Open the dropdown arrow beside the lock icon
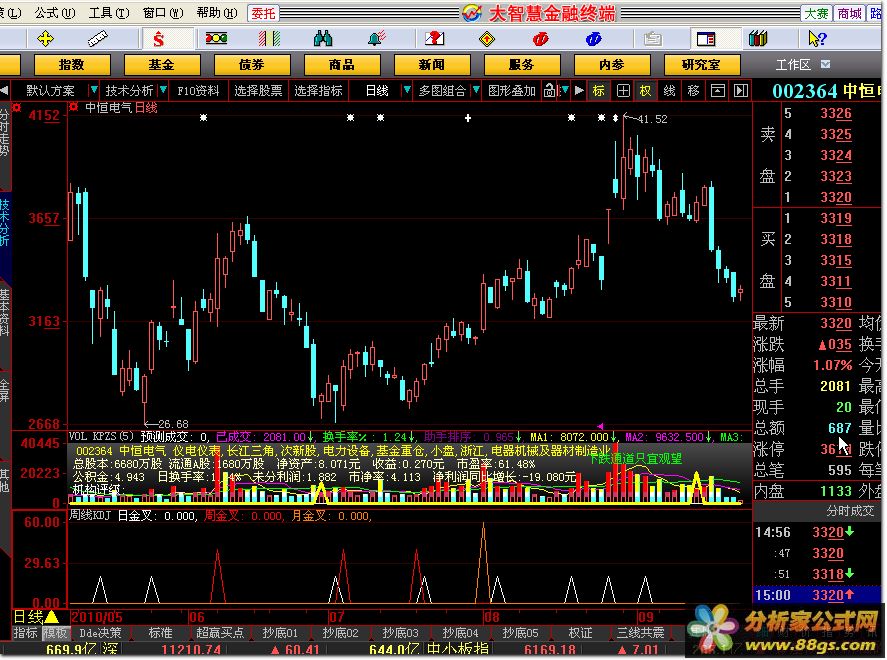Screen dimensions: 887x660 (x=565, y=90)
